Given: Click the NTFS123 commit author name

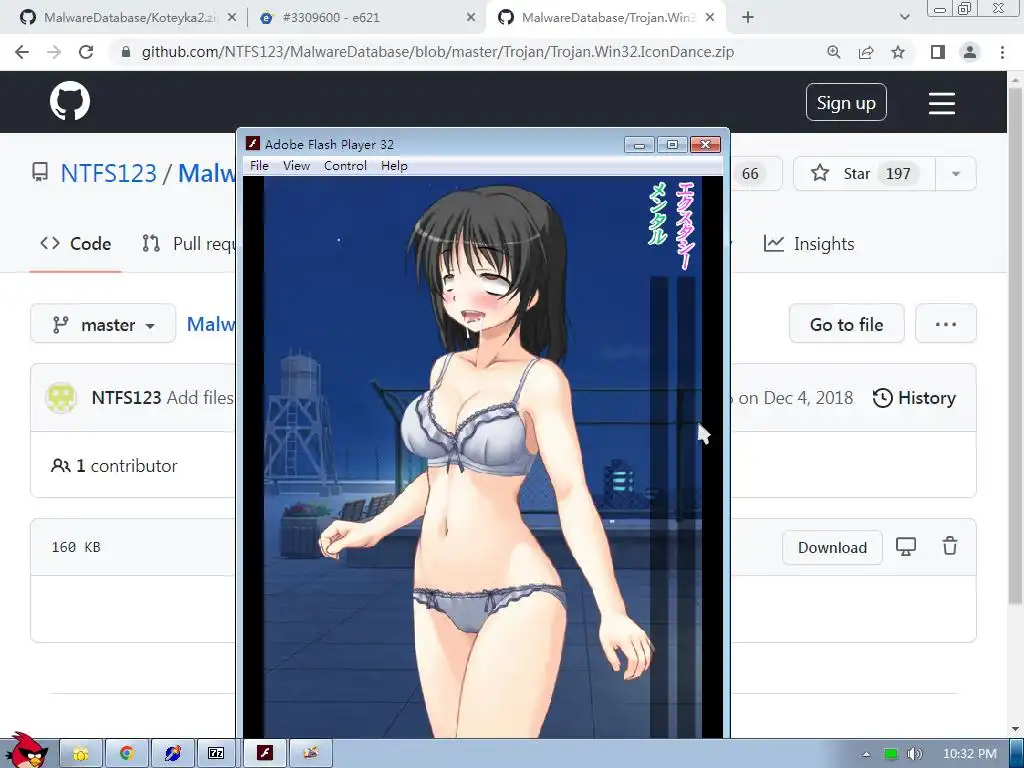Looking at the screenshot, I should click(x=126, y=398).
